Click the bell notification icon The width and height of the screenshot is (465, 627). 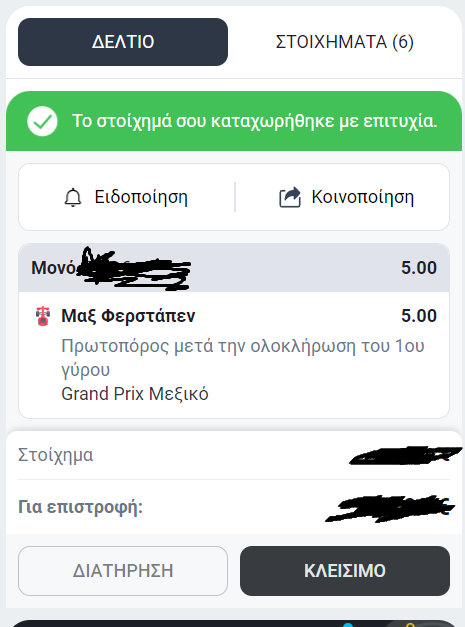tap(73, 198)
